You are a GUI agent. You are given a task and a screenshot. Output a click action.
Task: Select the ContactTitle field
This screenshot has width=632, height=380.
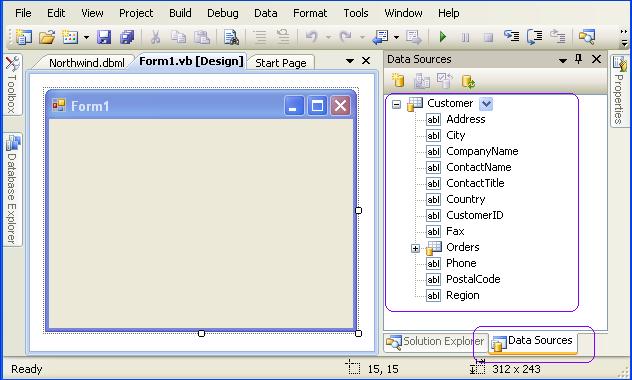[x=475, y=183]
